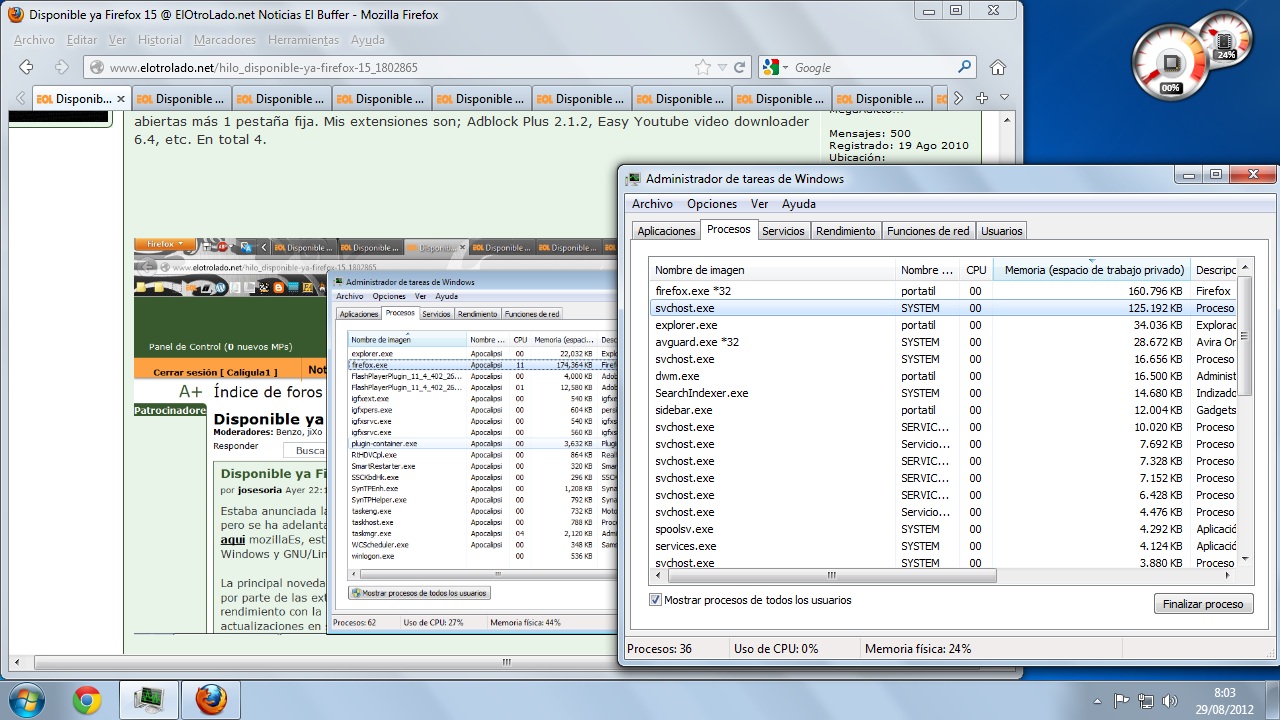Go back with Firefox's back arrow
Screen dimensions: 1280x720
(27, 67)
